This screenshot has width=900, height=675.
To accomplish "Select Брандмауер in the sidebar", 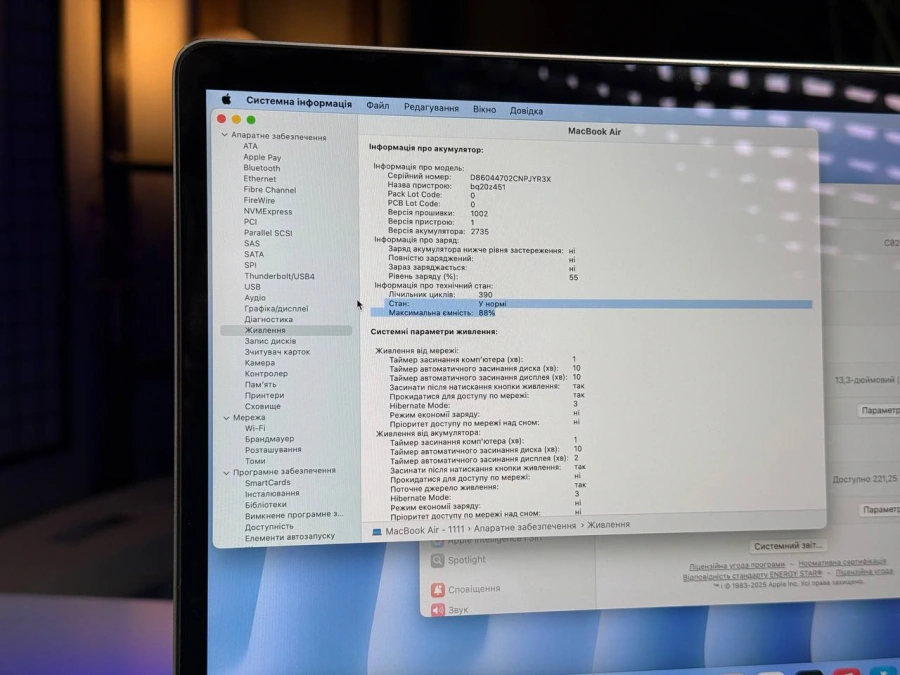I will coord(269,439).
